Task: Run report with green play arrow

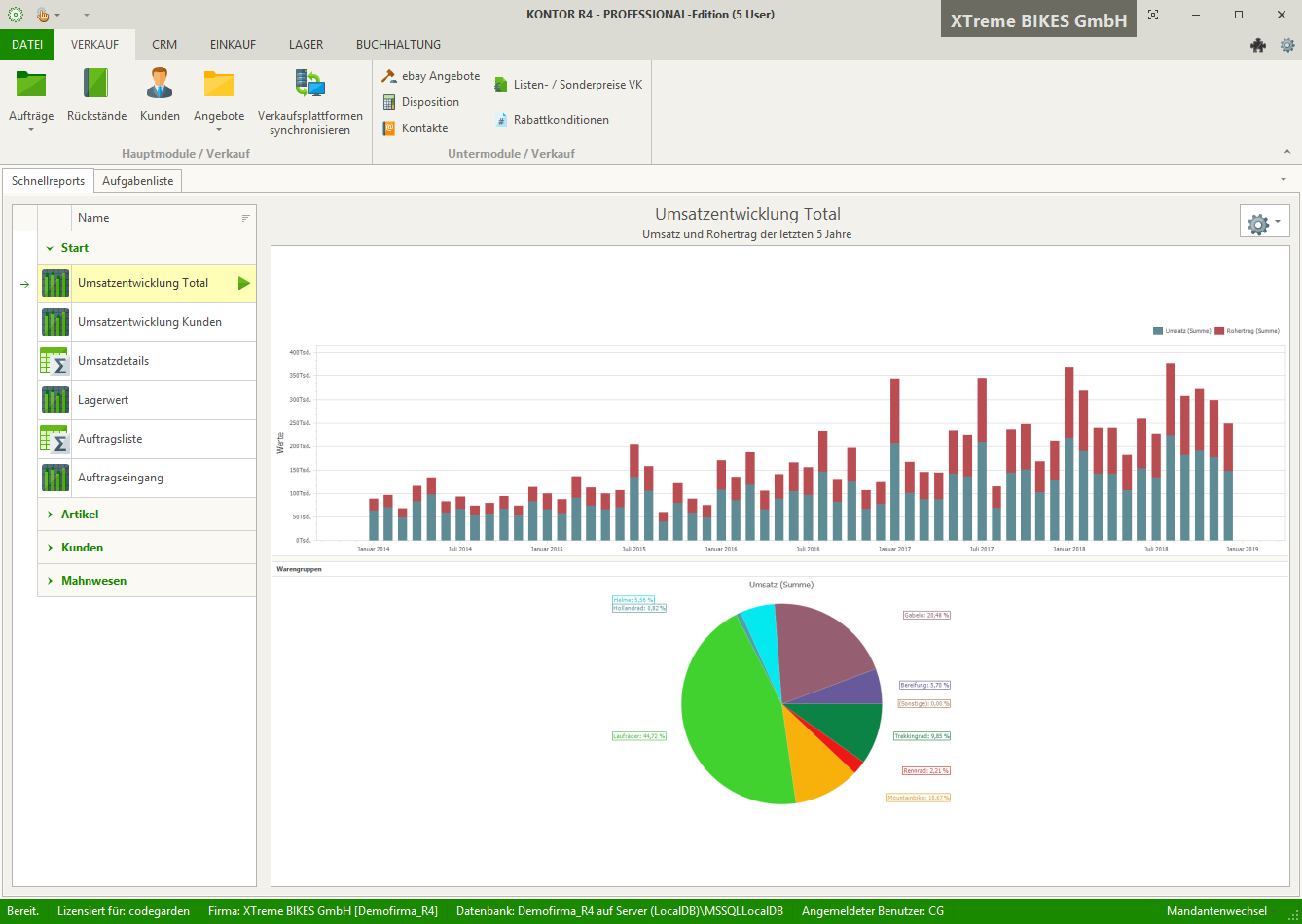Action: [x=244, y=283]
